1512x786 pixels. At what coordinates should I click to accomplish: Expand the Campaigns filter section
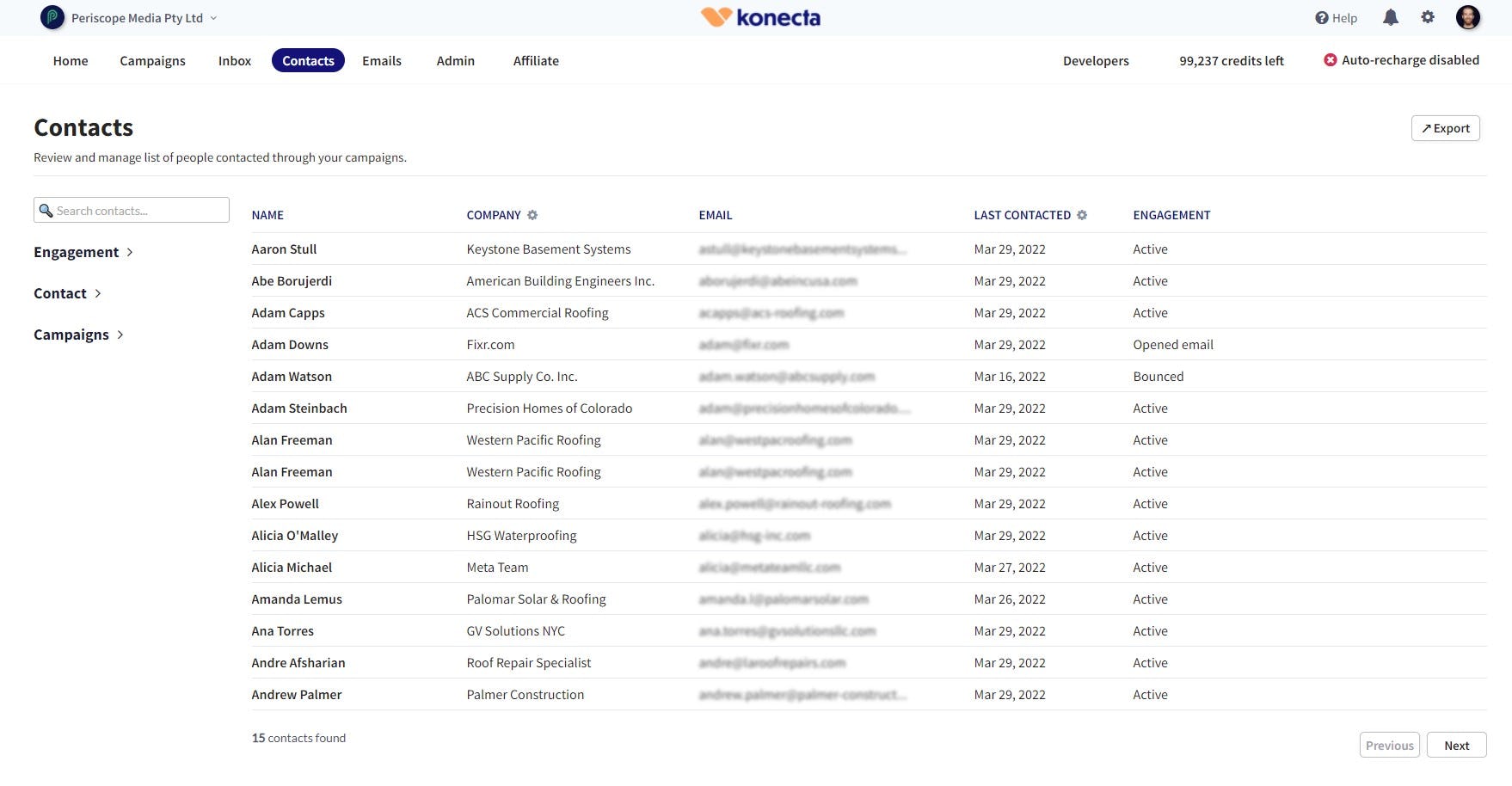[x=78, y=335]
